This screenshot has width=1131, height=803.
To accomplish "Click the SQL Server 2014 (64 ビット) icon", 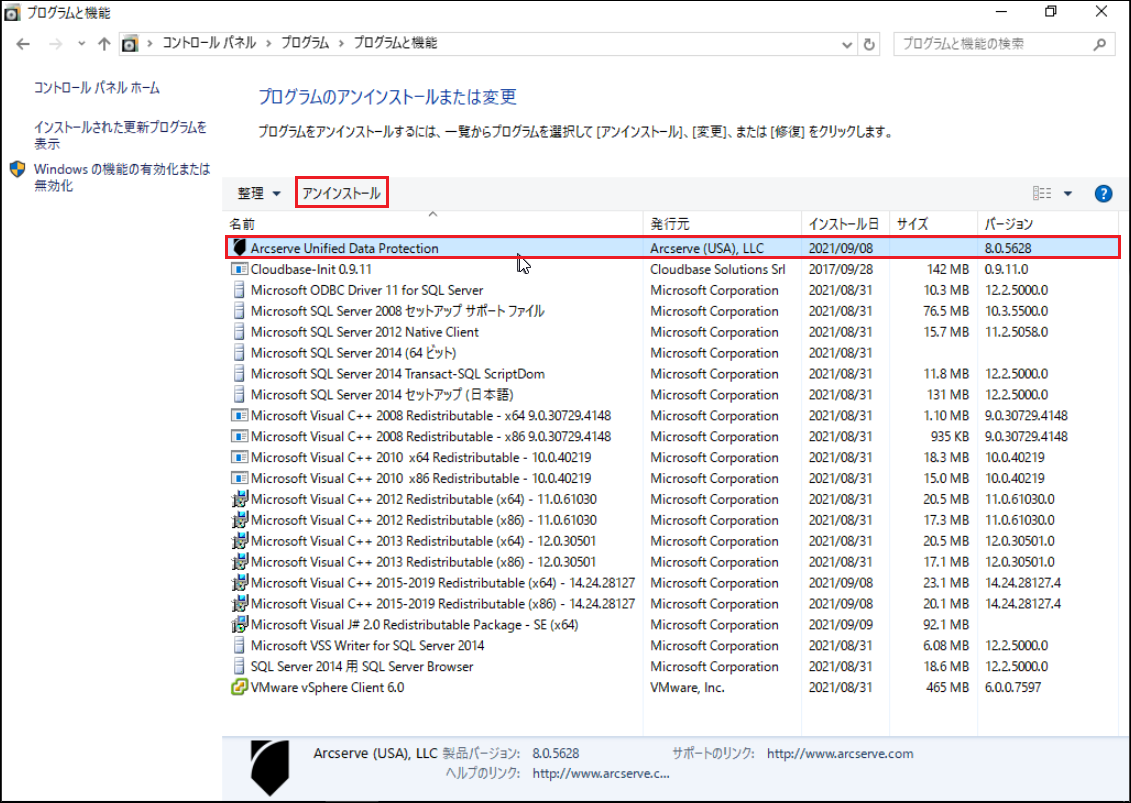I will [239, 353].
